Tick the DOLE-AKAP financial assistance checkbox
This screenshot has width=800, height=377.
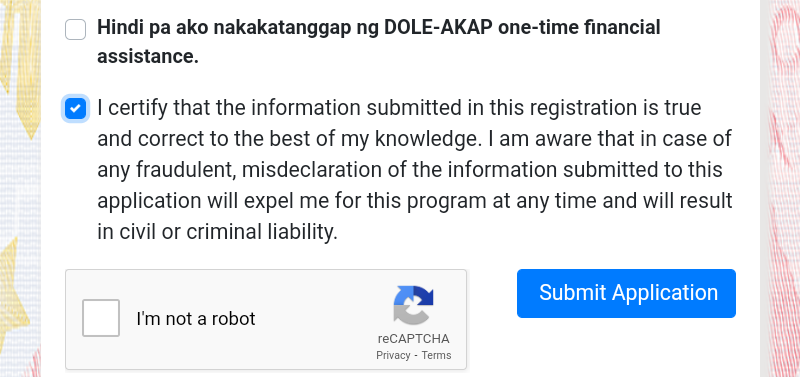coord(75,30)
